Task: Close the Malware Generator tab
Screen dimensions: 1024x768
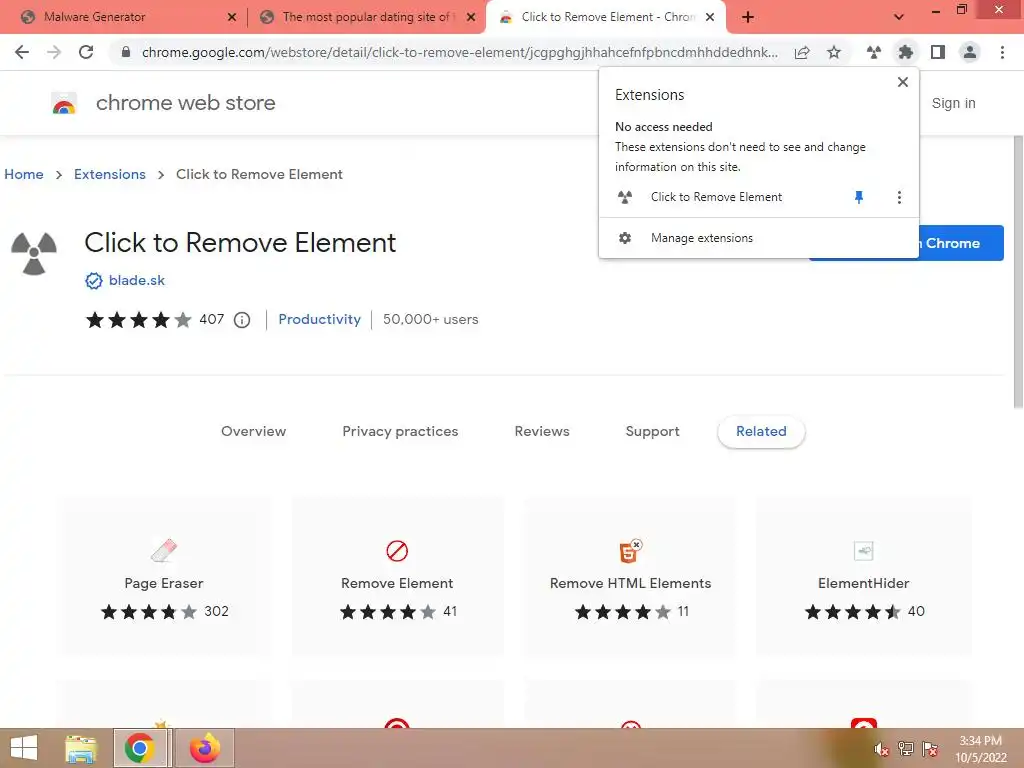Action: point(231,17)
